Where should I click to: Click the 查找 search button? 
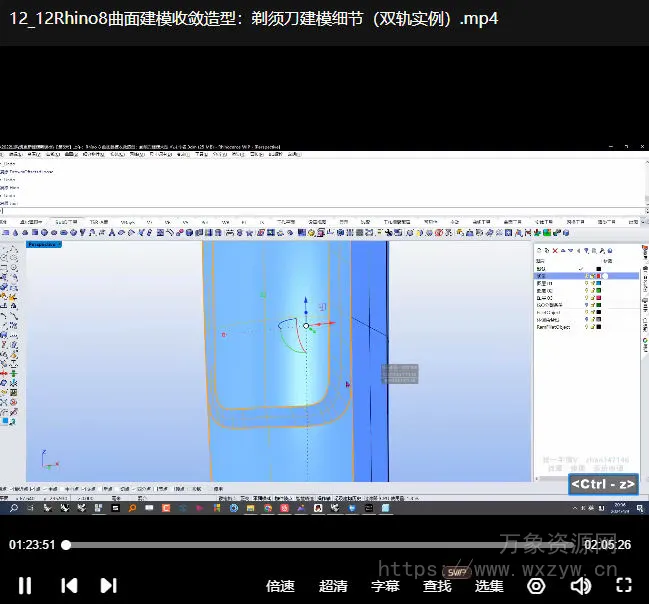437,586
